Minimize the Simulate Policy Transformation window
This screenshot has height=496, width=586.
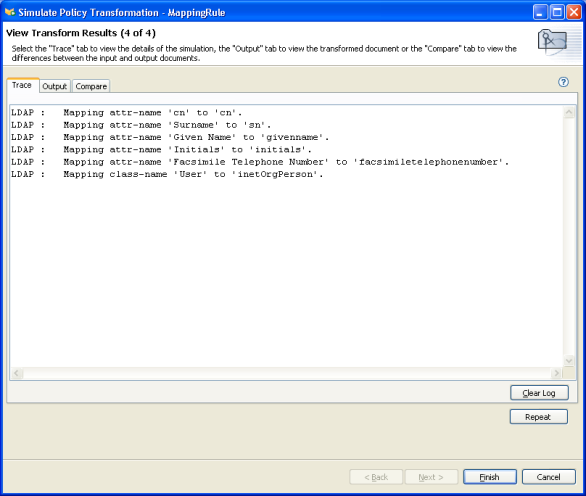click(540, 12)
